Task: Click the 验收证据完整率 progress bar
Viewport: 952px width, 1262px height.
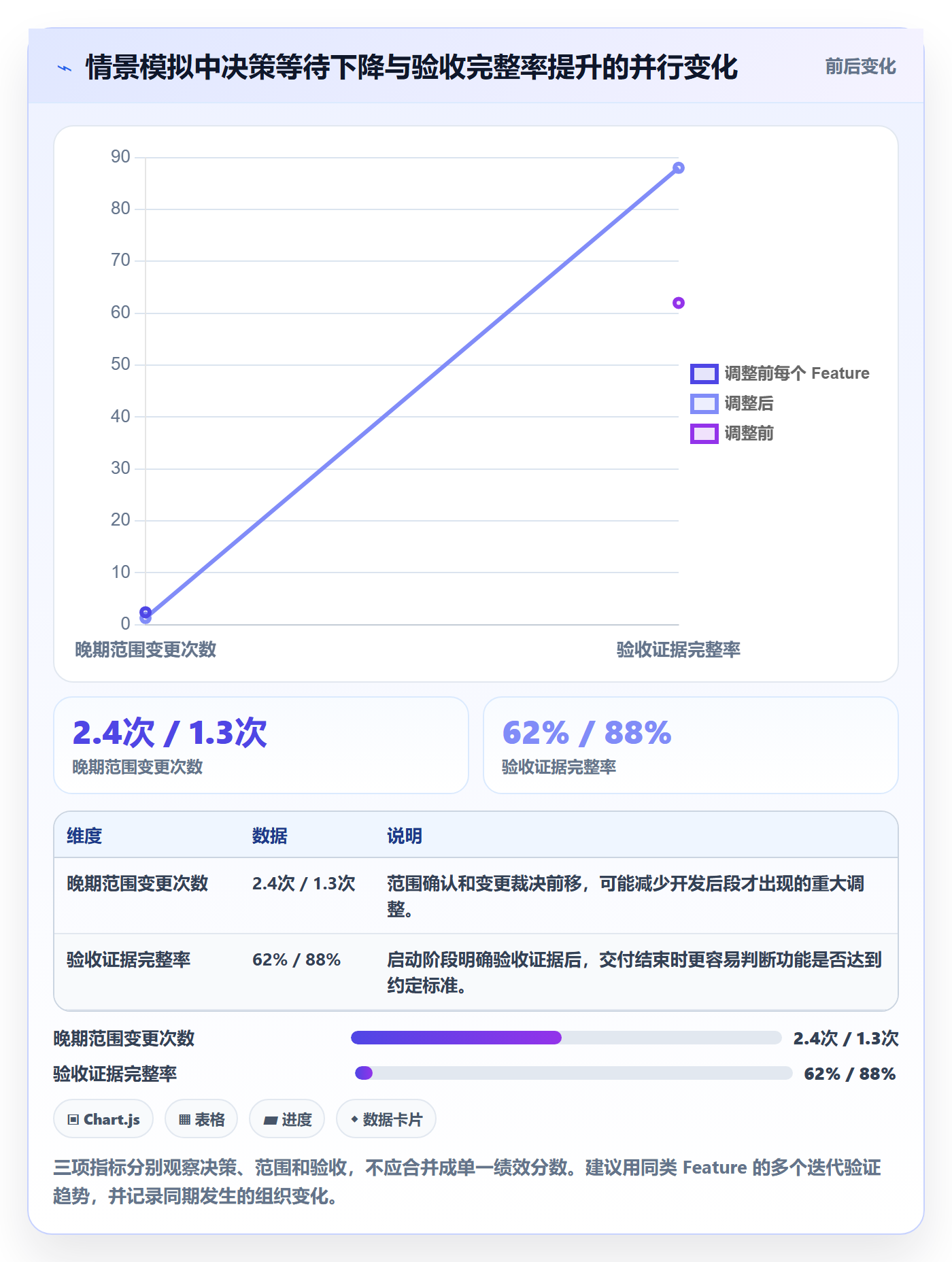Action: pos(573,1073)
